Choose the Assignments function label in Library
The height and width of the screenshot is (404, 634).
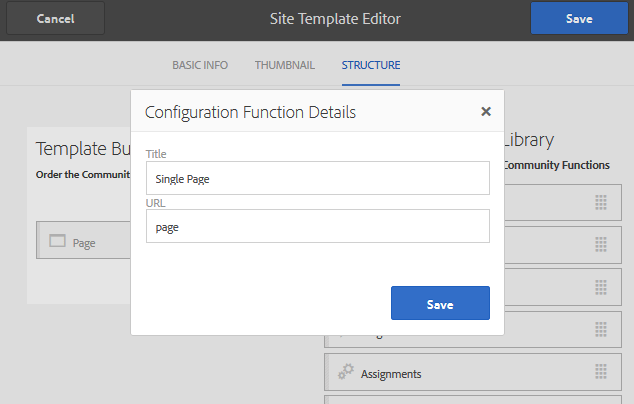[x=391, y=374]
